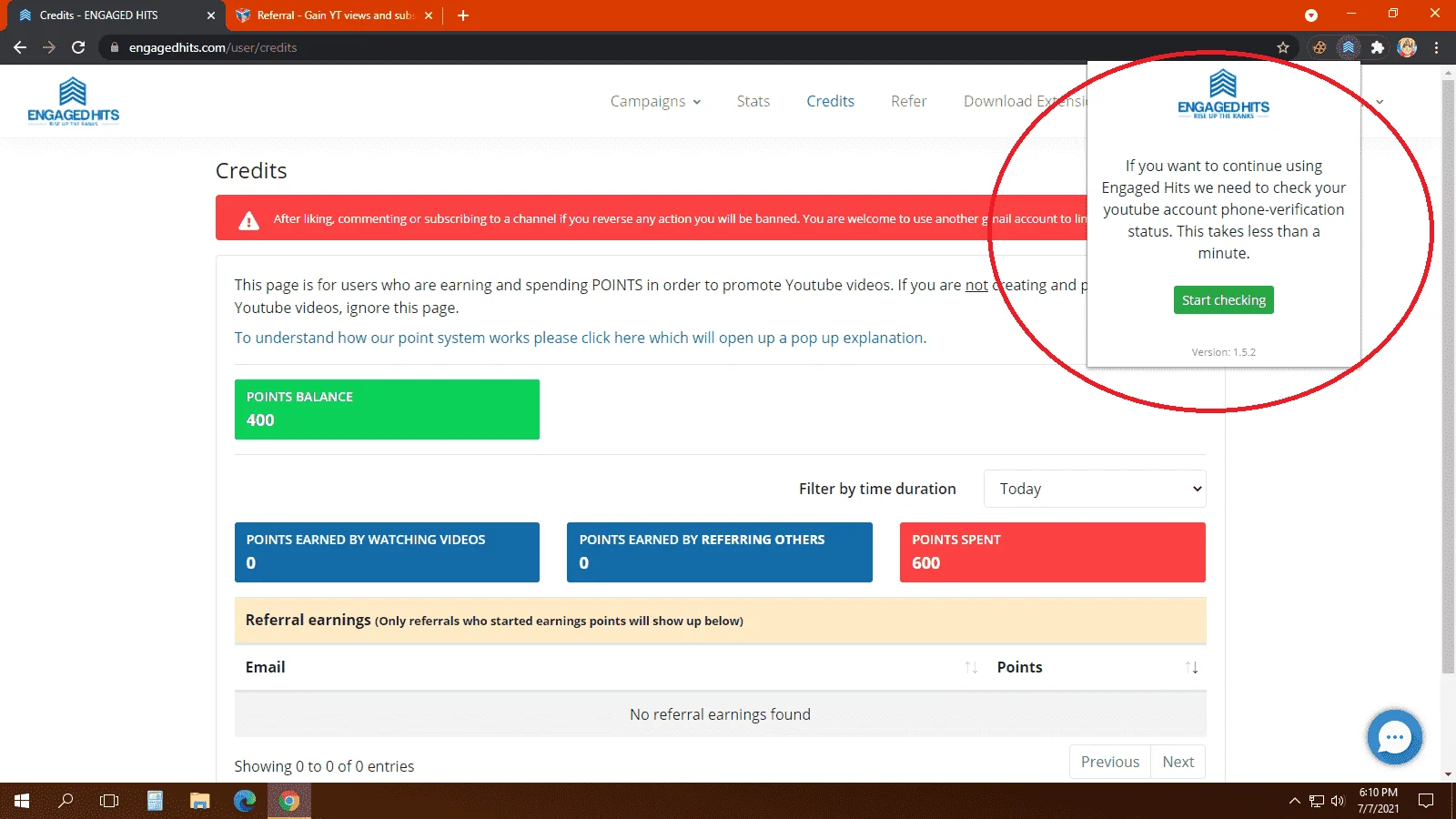
Task: Open the Download Extension nav link
Action: 1025,101
